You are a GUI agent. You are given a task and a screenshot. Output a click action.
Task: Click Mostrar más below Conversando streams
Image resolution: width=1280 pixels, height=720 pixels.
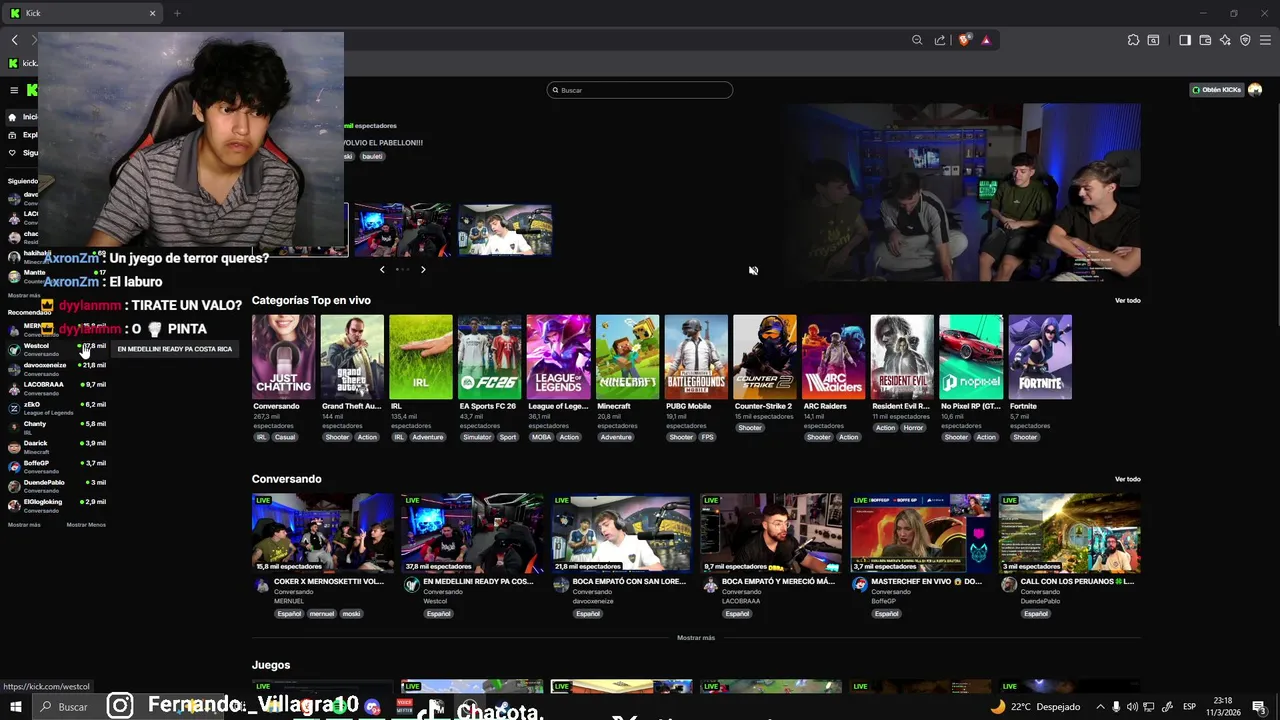coord(696,638)
